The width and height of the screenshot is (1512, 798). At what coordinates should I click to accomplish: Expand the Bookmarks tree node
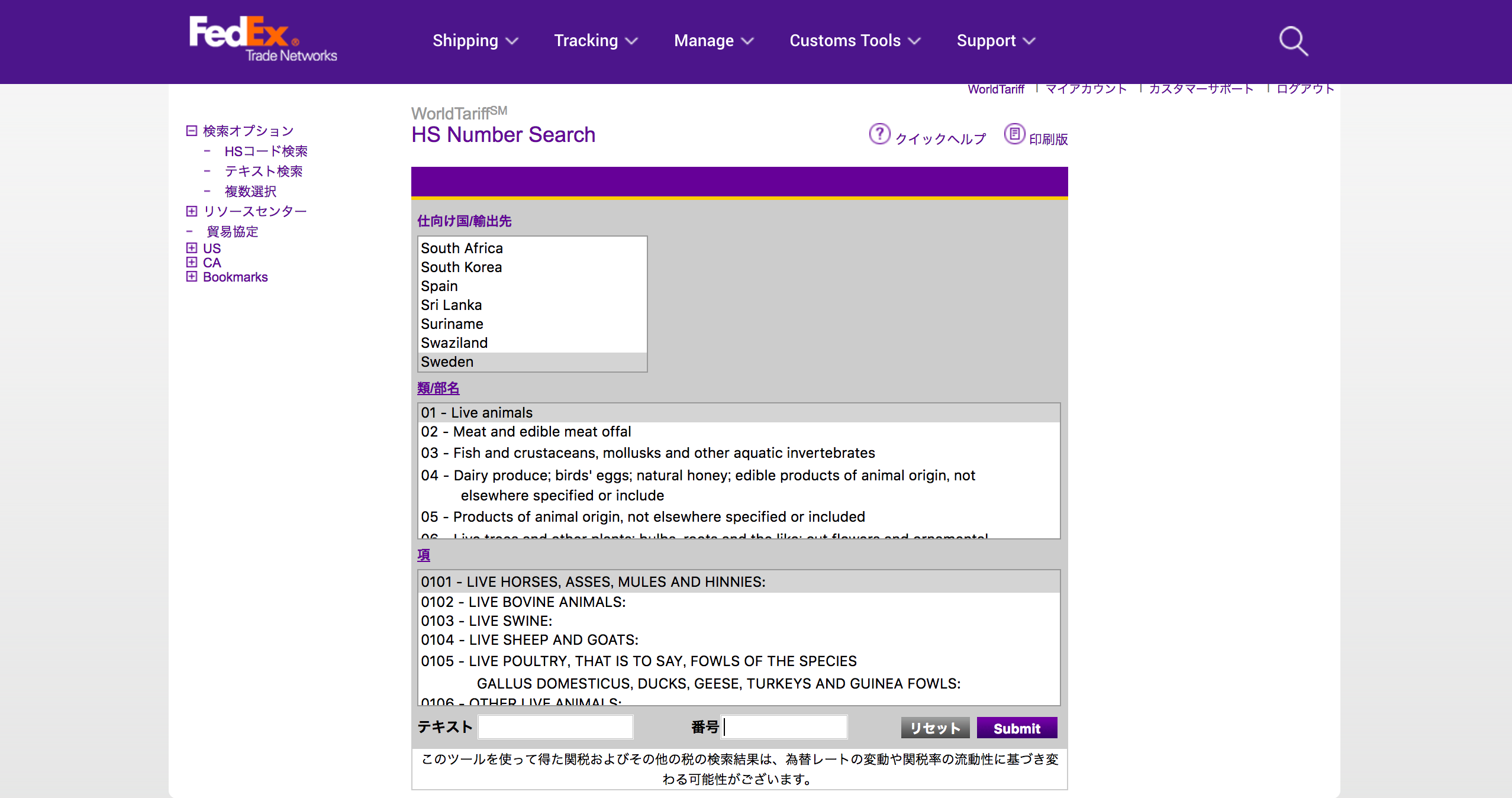191,277
